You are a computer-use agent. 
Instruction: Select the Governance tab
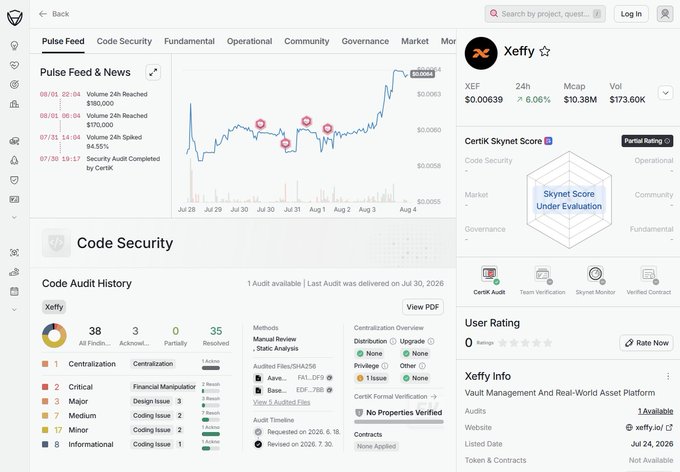pyautogui.click(x=365, y=41)
